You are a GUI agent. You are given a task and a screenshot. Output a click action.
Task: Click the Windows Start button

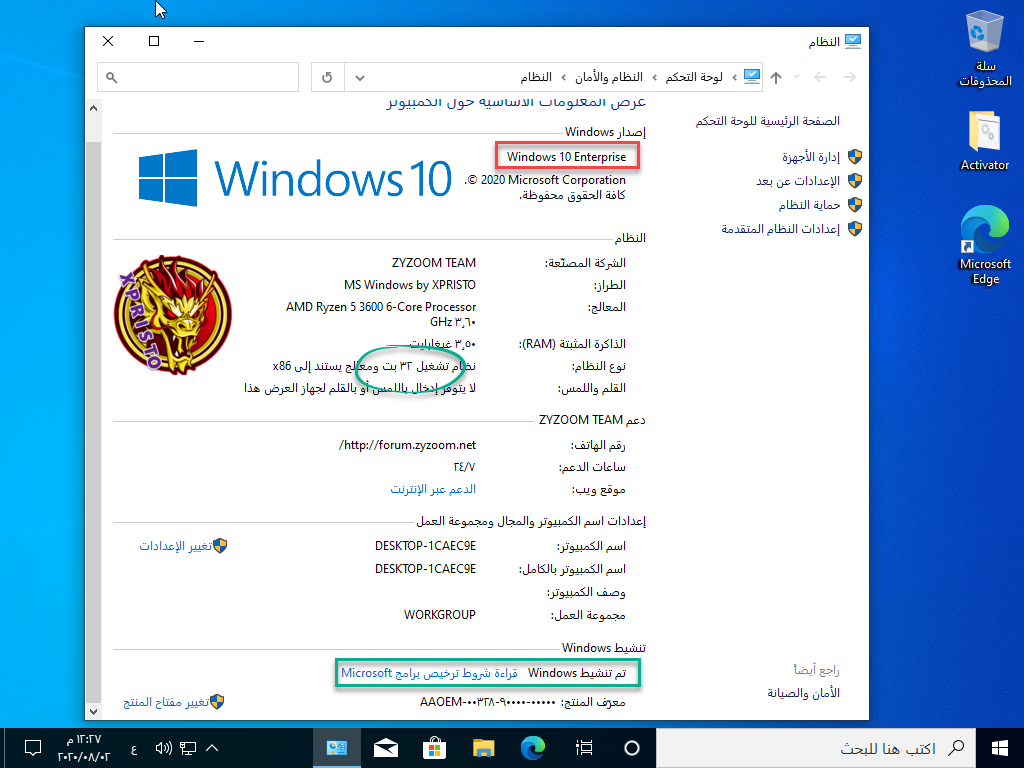pyautogui.click(x=999, y=748)
